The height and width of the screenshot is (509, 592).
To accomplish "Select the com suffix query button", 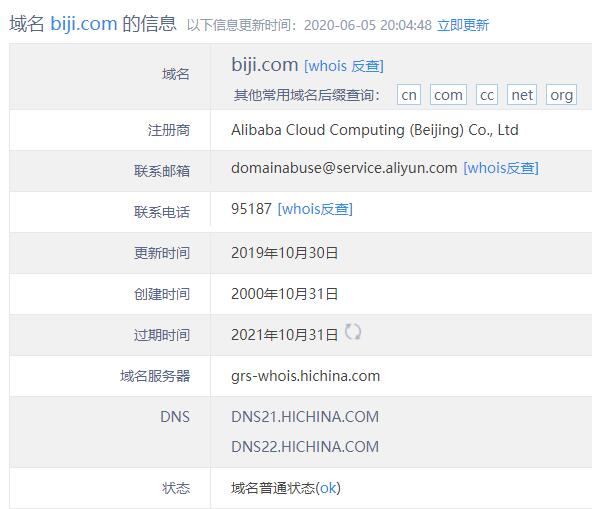I will (x=448, y=95).
